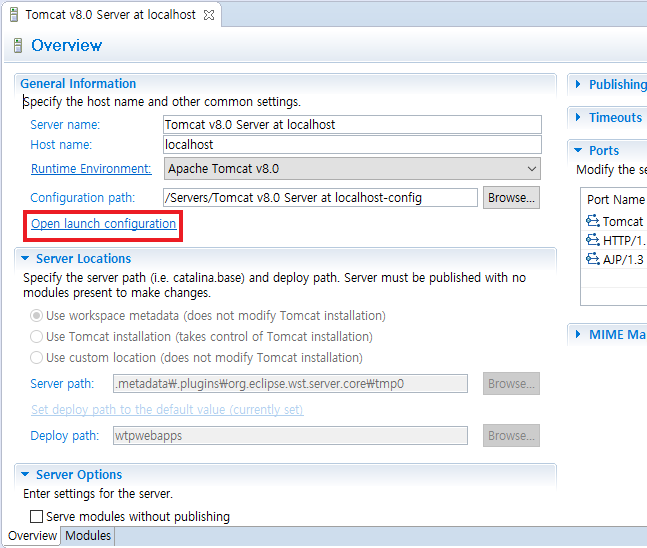Collapse the Ports section
Viewport: 647px width, 548px height.
click(578, 150)
